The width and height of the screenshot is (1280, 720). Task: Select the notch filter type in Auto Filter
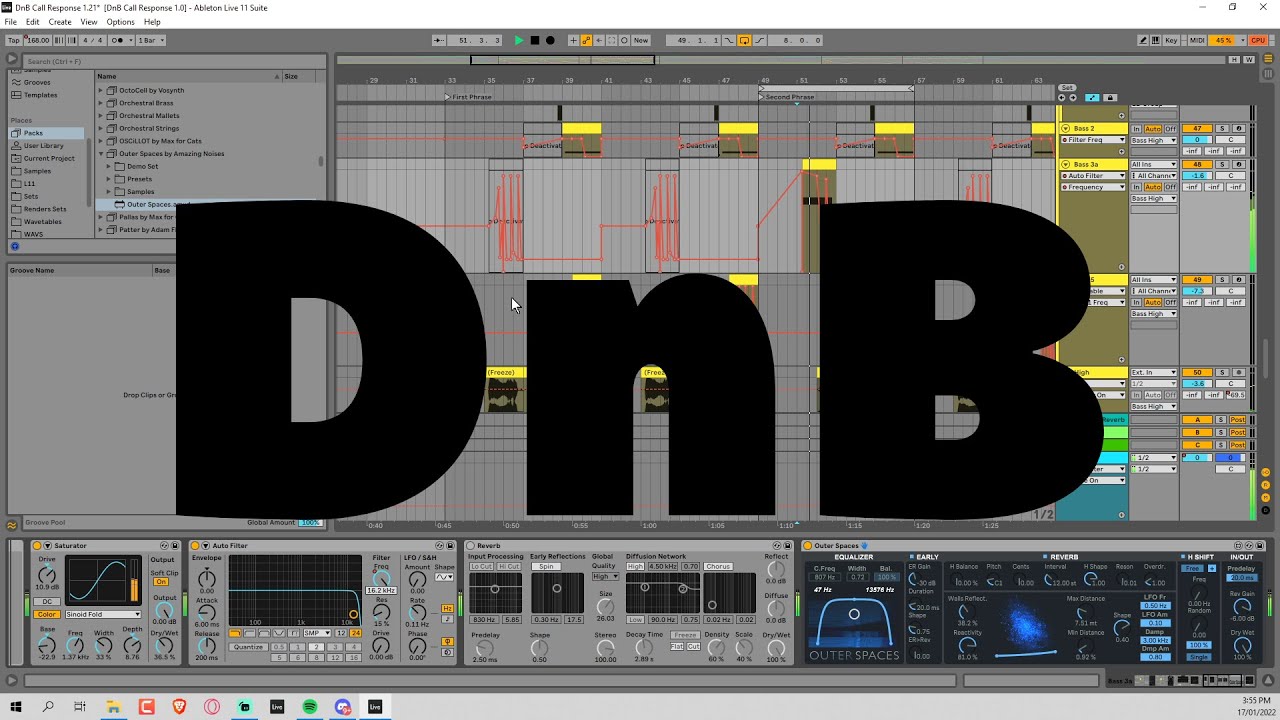click(x=279, y=633)
